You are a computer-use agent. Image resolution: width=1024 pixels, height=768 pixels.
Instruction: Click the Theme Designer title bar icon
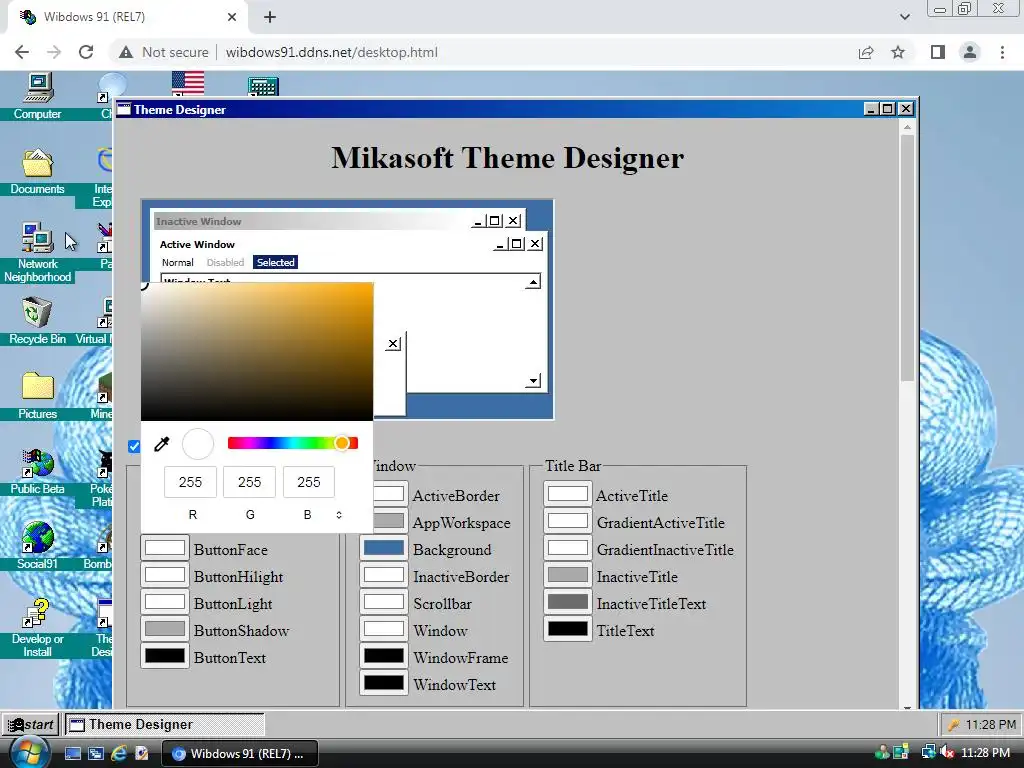click(x=123, y=109)
